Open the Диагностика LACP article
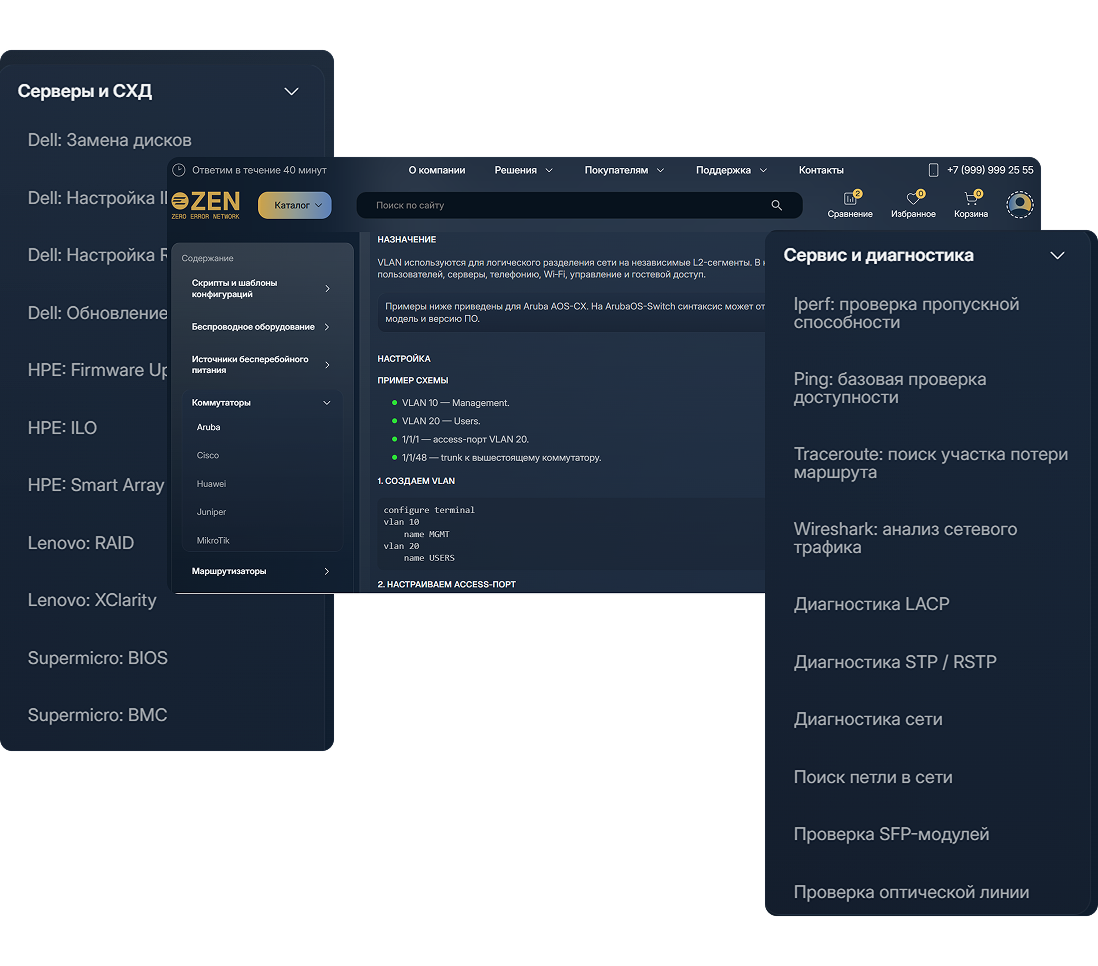The image size is (1098, 966). point(871,604)
